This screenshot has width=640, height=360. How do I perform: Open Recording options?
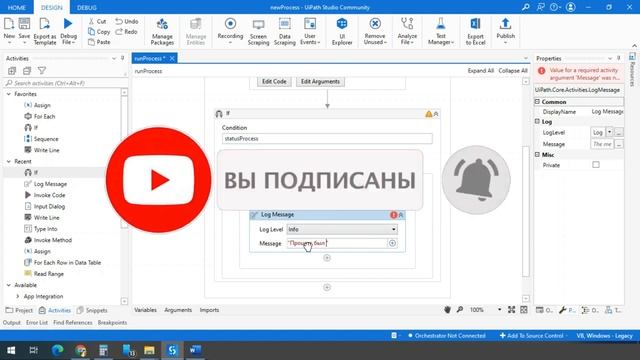(x=230, y=31)
